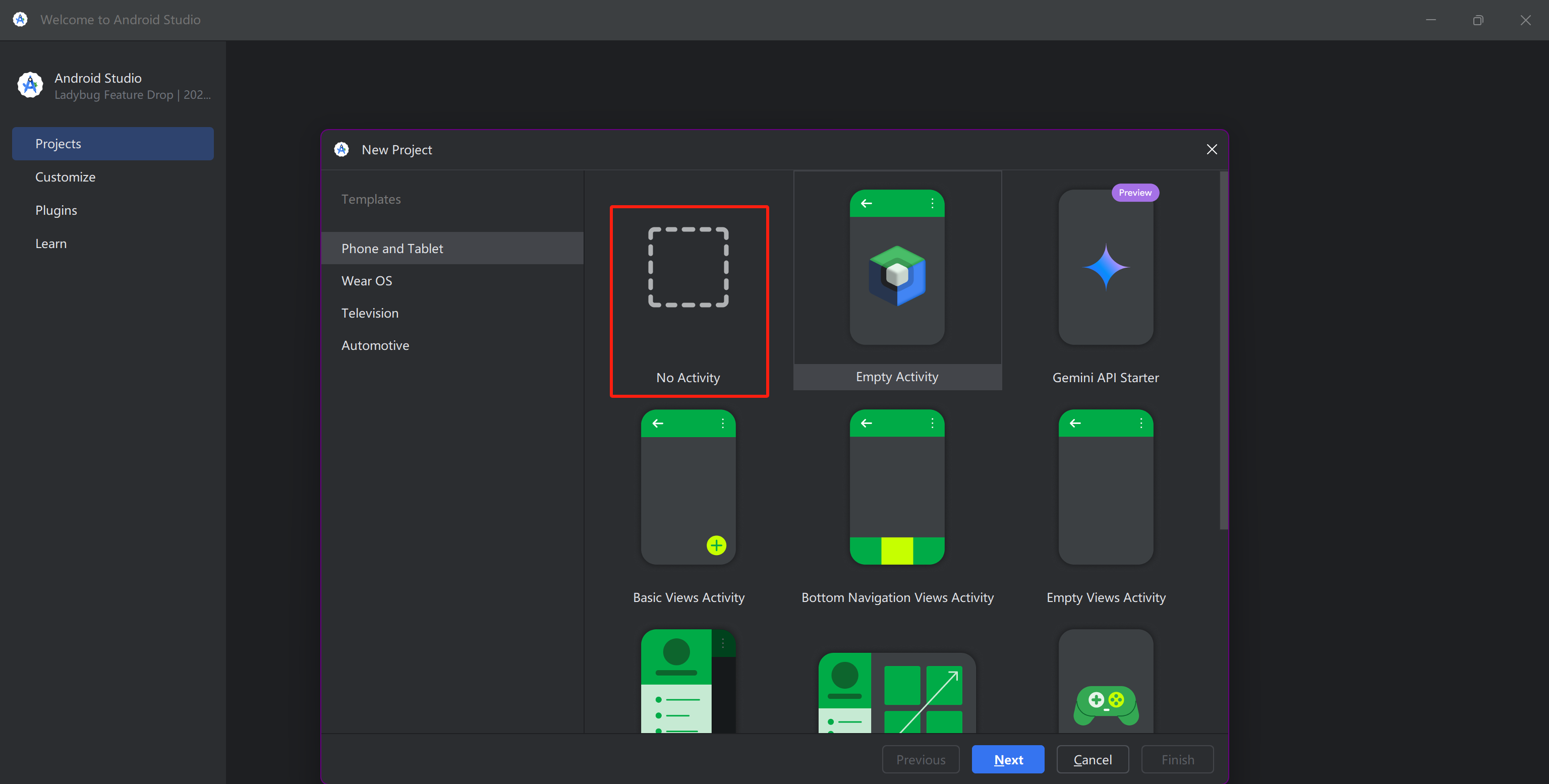Screen dimensions: 1549x784
Task: Close the New Project dialog
Action: click(x=1212, y=150)
